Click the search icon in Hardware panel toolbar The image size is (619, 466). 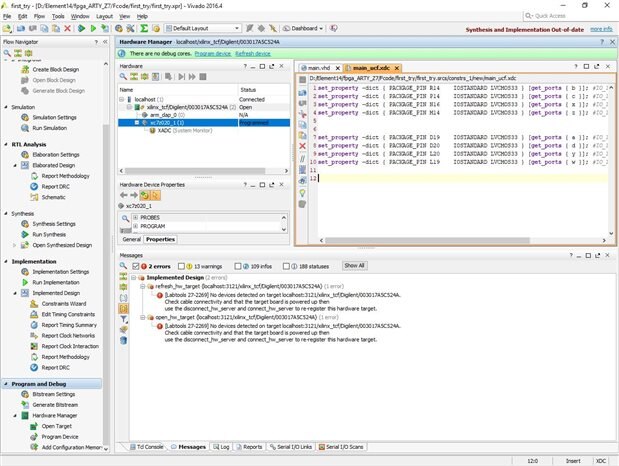coord(124,77)
